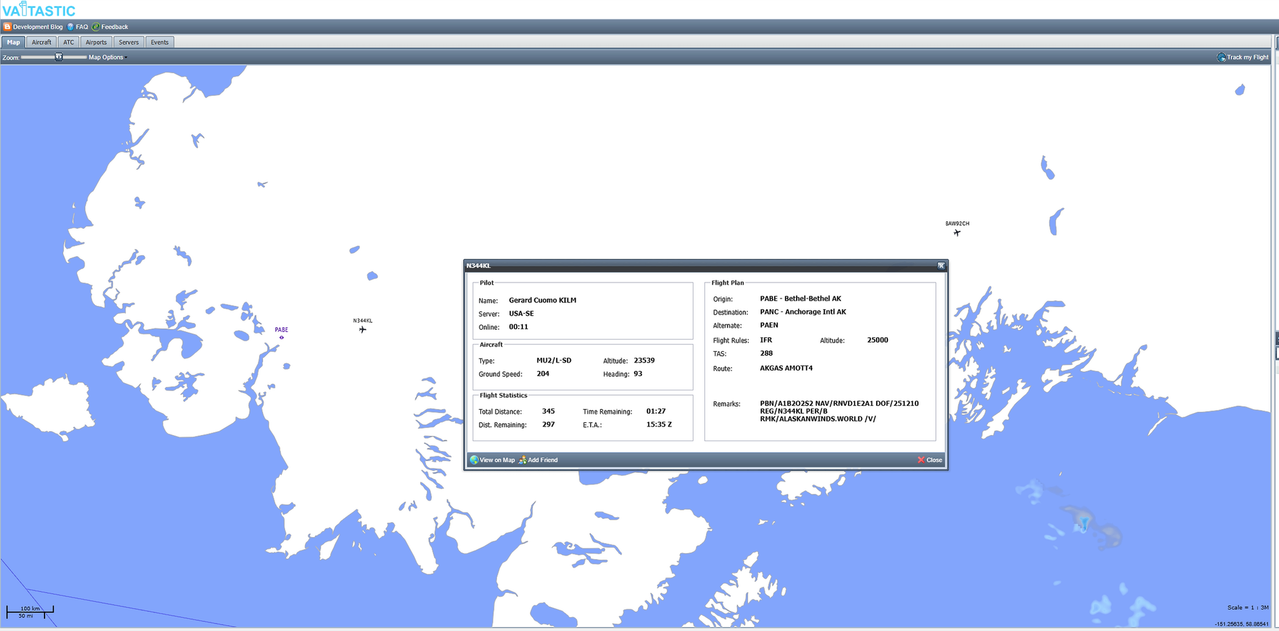1279x631 pixels.
Task: Close the N344KL dialog with Close button
Action: (930, 460)
